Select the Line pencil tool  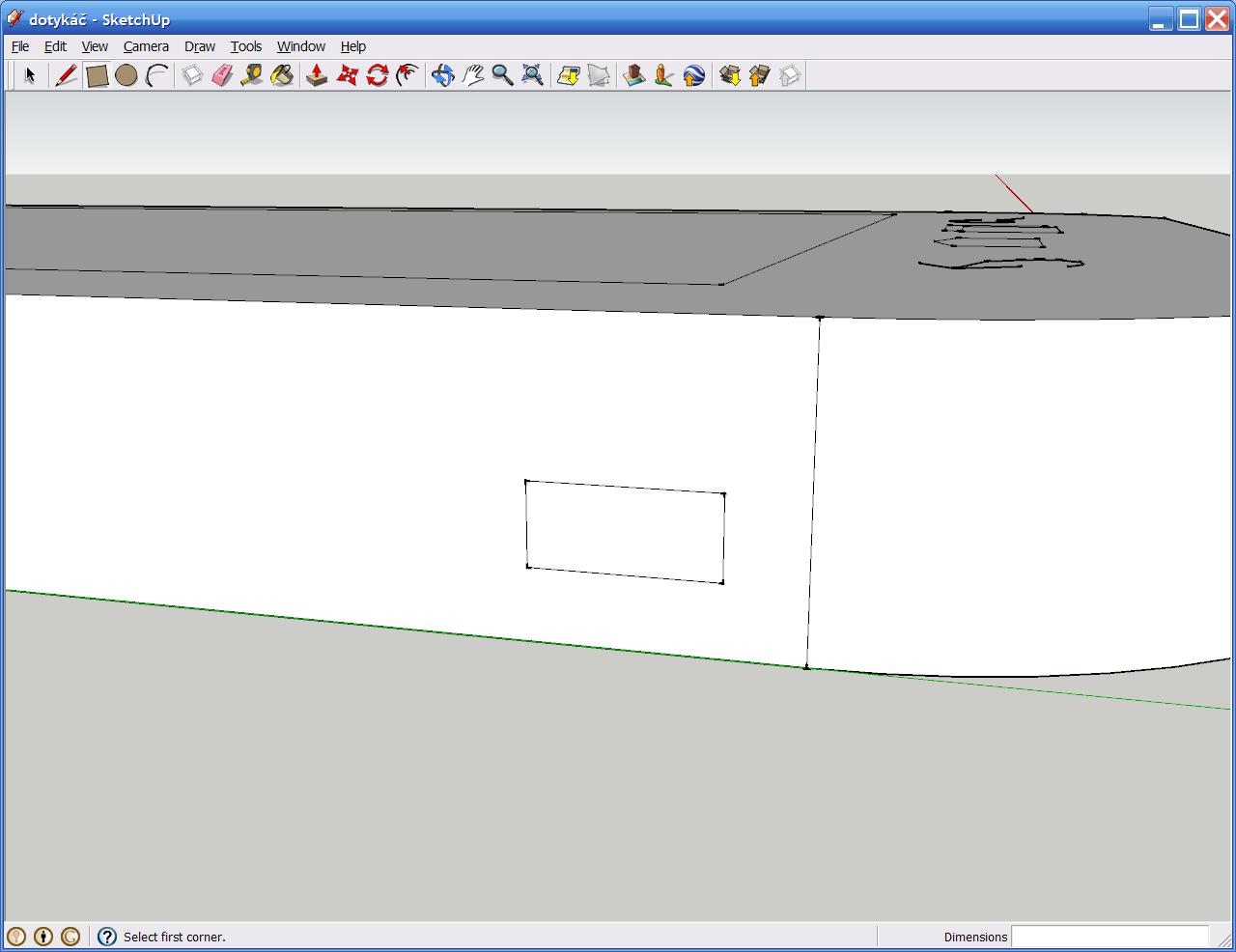[66, 75]
